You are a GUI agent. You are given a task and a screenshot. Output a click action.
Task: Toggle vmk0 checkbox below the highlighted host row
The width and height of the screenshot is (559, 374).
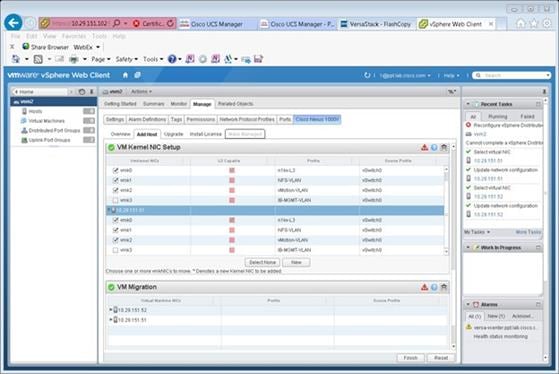coord(116,220)
